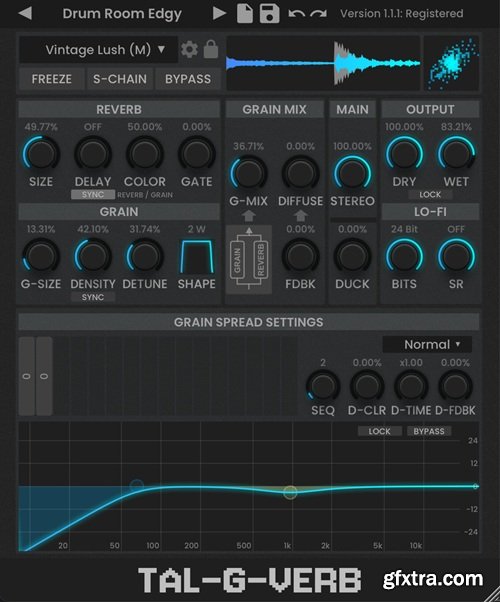Save the preset with the floppy disk icon
Screen dimensions: 500x602
tap(270, 13)
